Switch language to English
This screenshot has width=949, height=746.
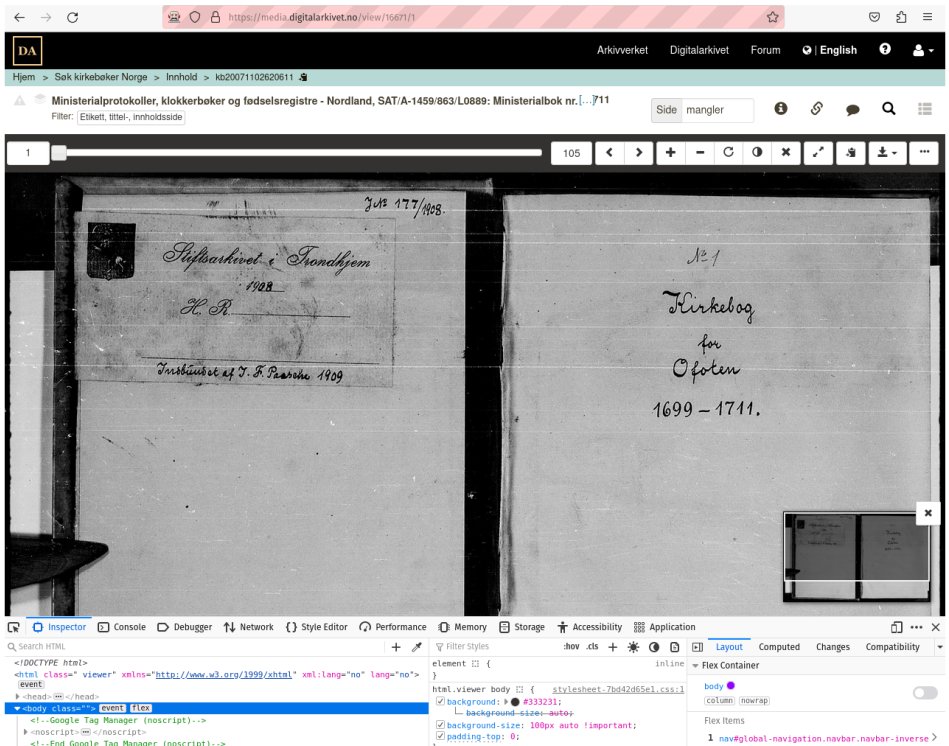(830, 50)
